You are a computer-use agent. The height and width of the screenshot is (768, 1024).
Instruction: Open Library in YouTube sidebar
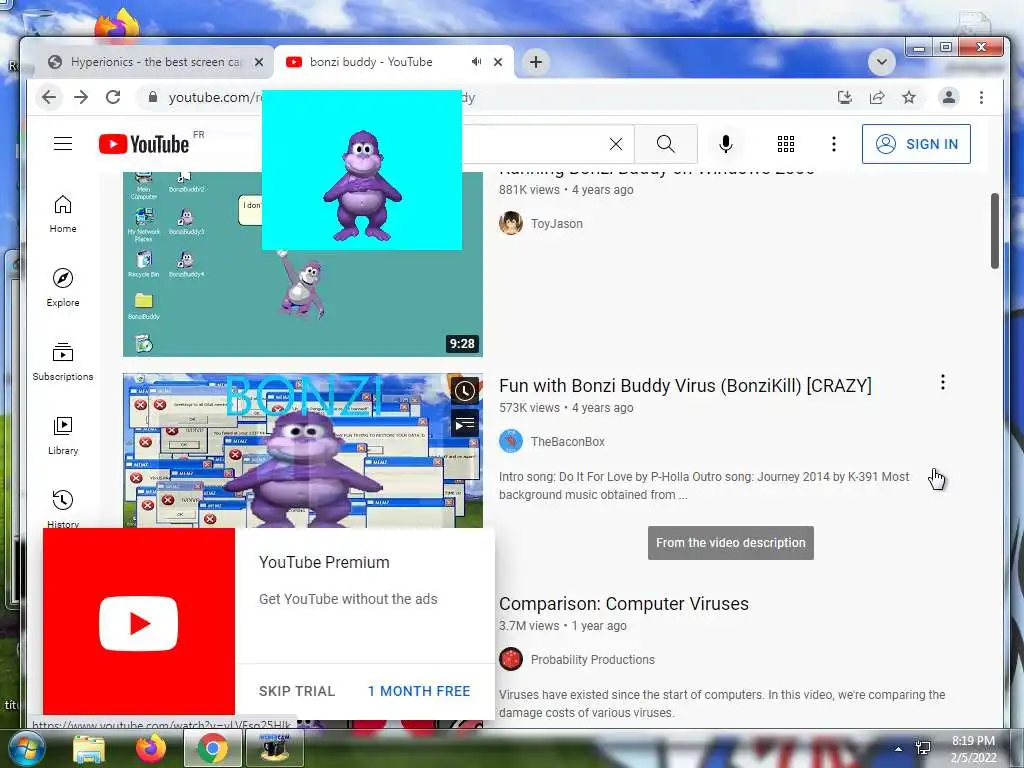[x=63, y=436]
